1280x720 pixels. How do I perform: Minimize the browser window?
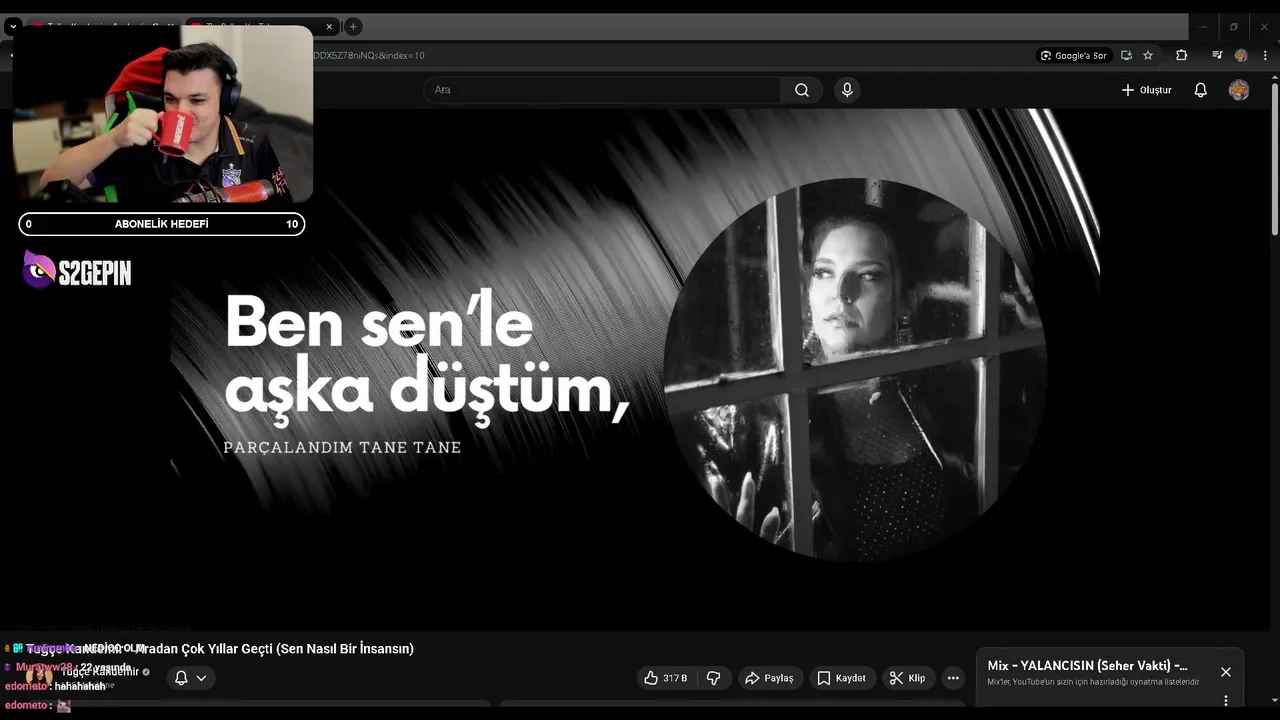[1203, 27]
